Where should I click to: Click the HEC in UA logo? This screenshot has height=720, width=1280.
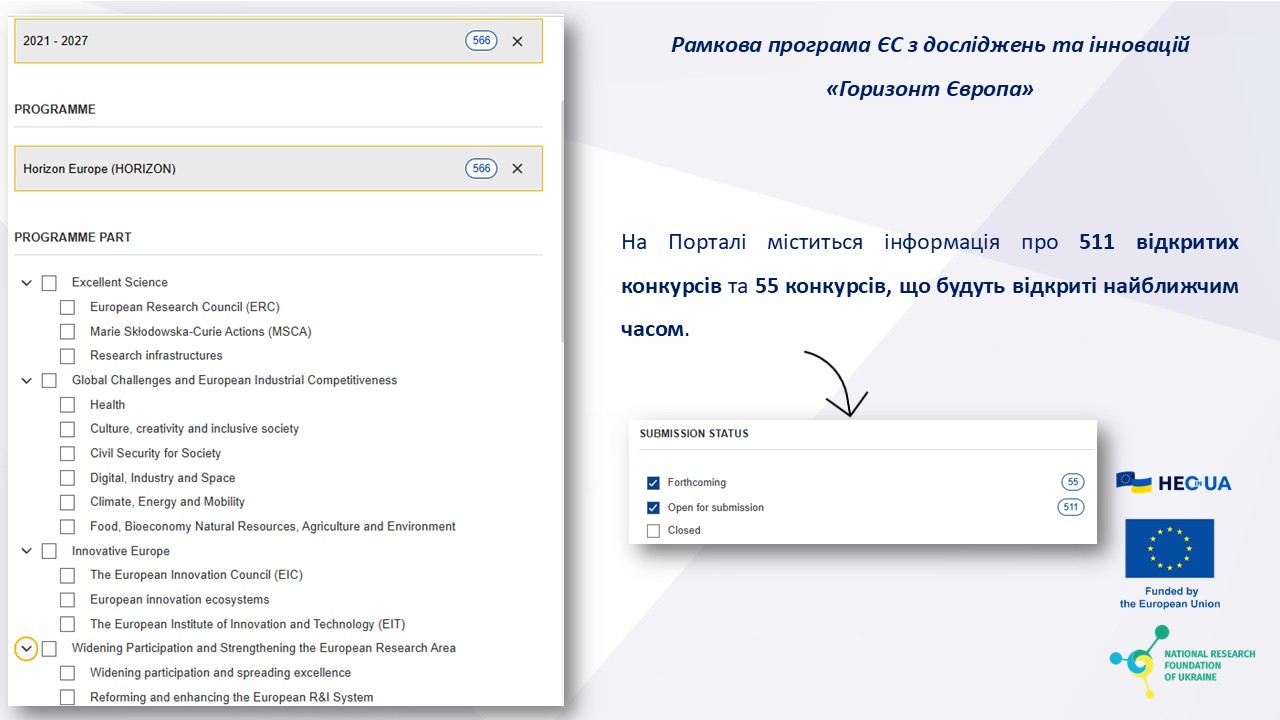(1174, 483)
